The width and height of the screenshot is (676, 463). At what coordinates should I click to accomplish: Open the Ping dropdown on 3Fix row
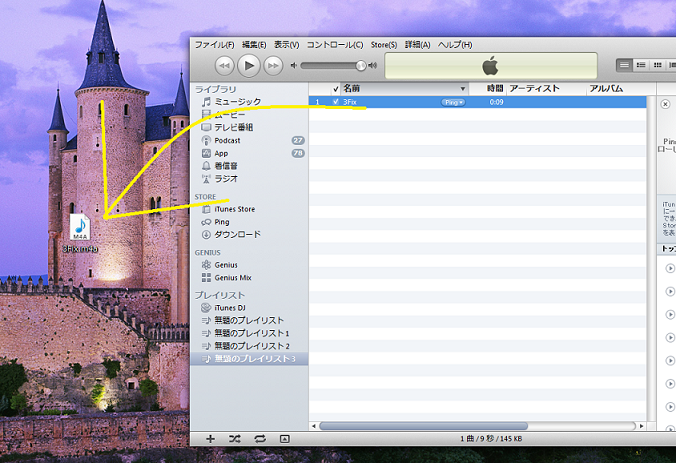[453, 102]
